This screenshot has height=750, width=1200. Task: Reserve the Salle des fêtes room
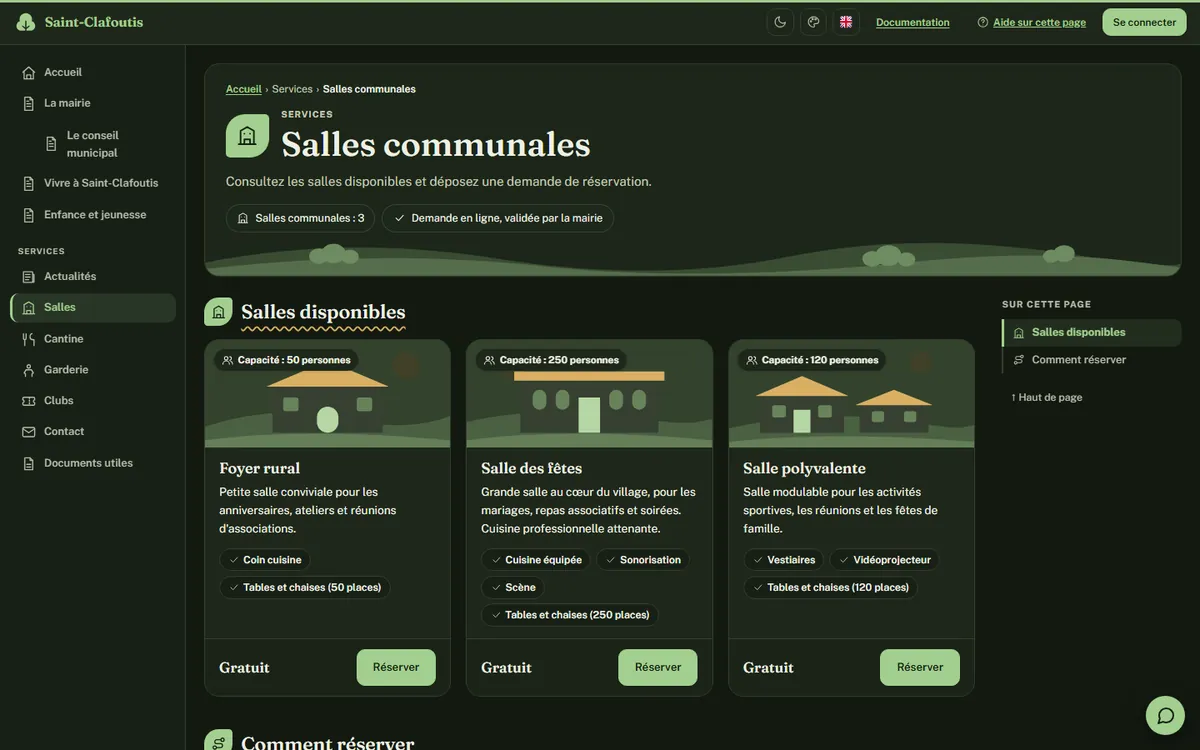click(658, 667)
